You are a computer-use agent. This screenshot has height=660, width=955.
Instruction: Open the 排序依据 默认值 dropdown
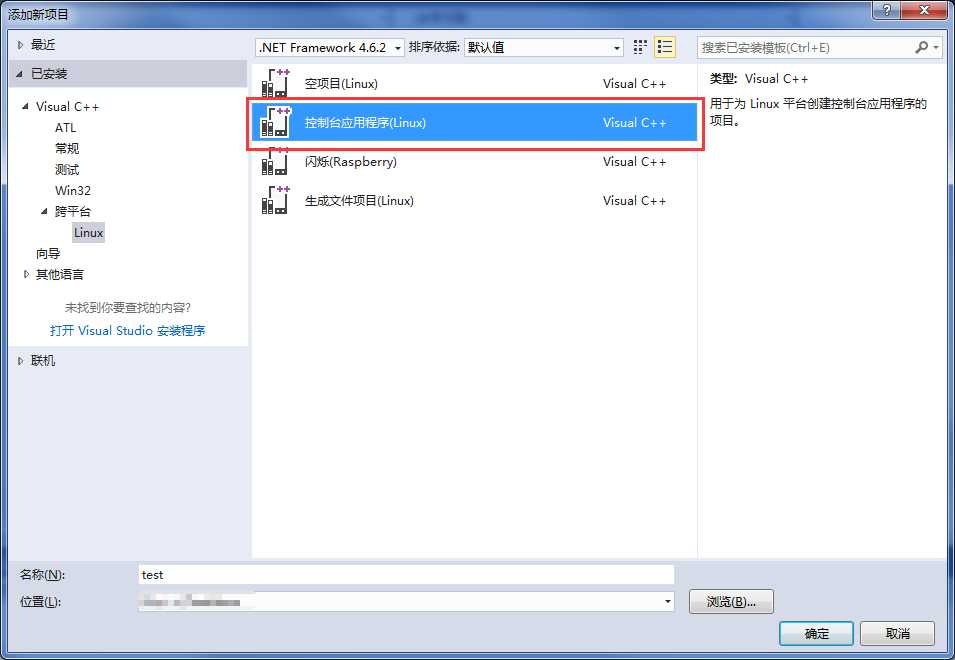pyautogui.click(x=544, y=47)
